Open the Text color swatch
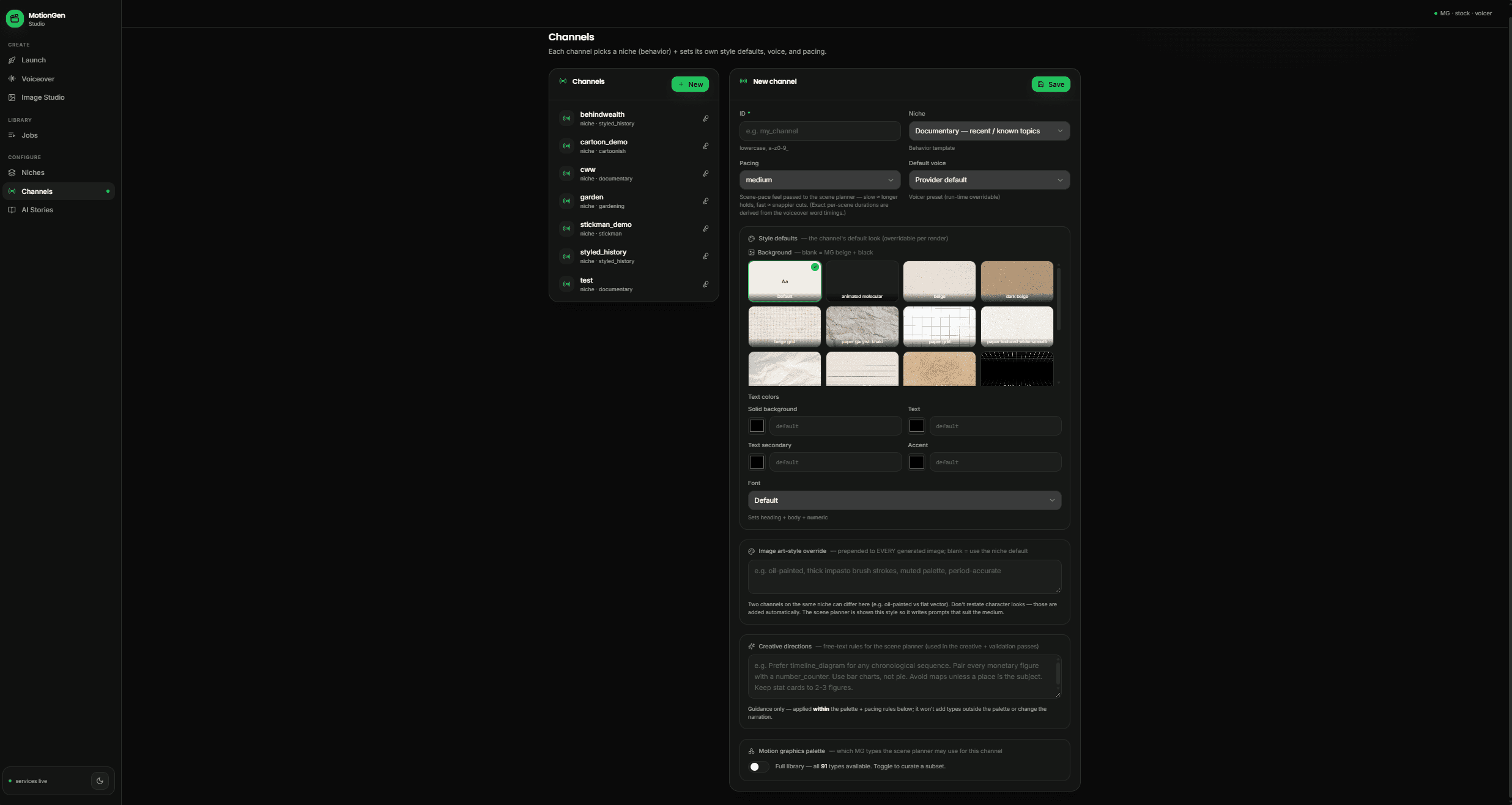Screen dimensions: 1512x805 [x=916, y=426]
